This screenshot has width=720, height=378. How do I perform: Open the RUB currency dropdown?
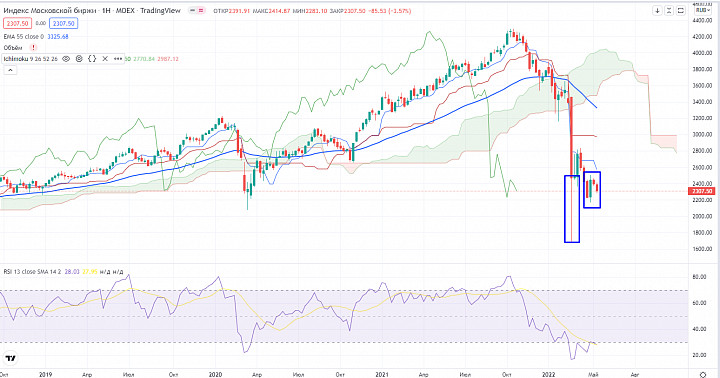[703, 10]
